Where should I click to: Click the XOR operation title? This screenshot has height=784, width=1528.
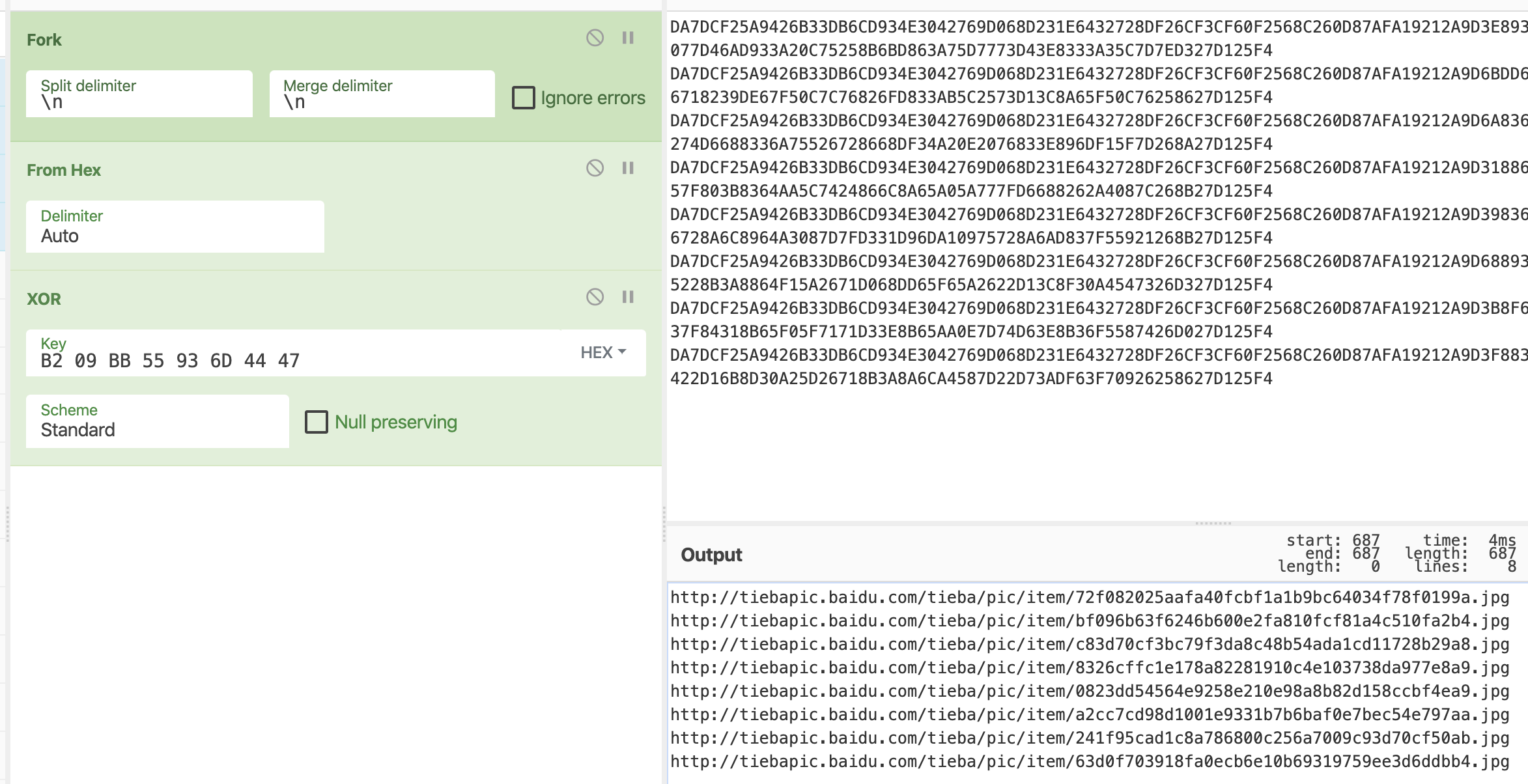(44, 299)
